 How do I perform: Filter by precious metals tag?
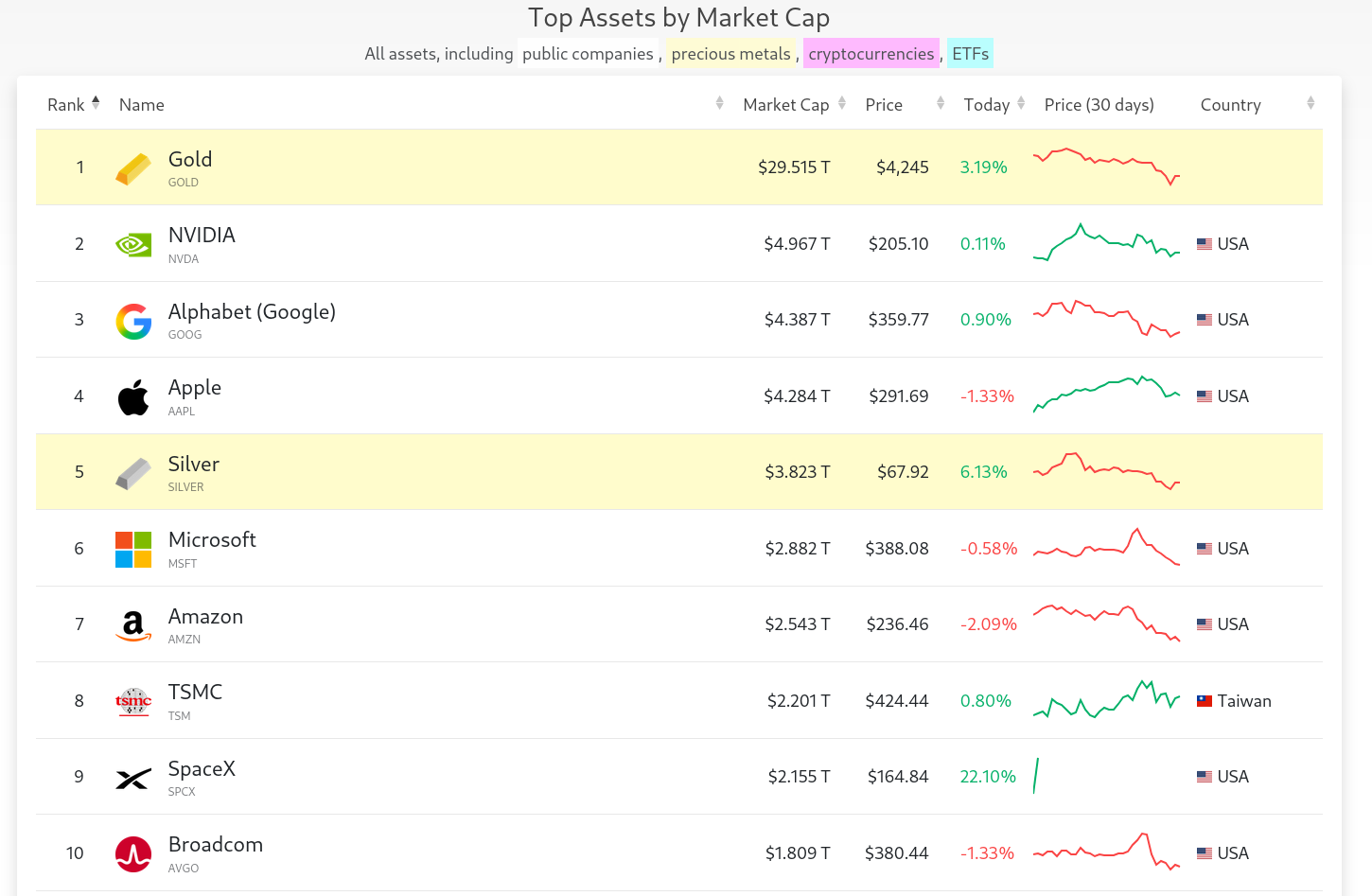click(730, 54)
